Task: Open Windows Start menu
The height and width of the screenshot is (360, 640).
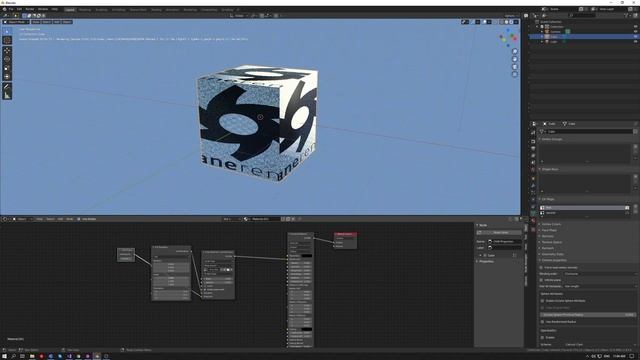Action: [4, 356]
